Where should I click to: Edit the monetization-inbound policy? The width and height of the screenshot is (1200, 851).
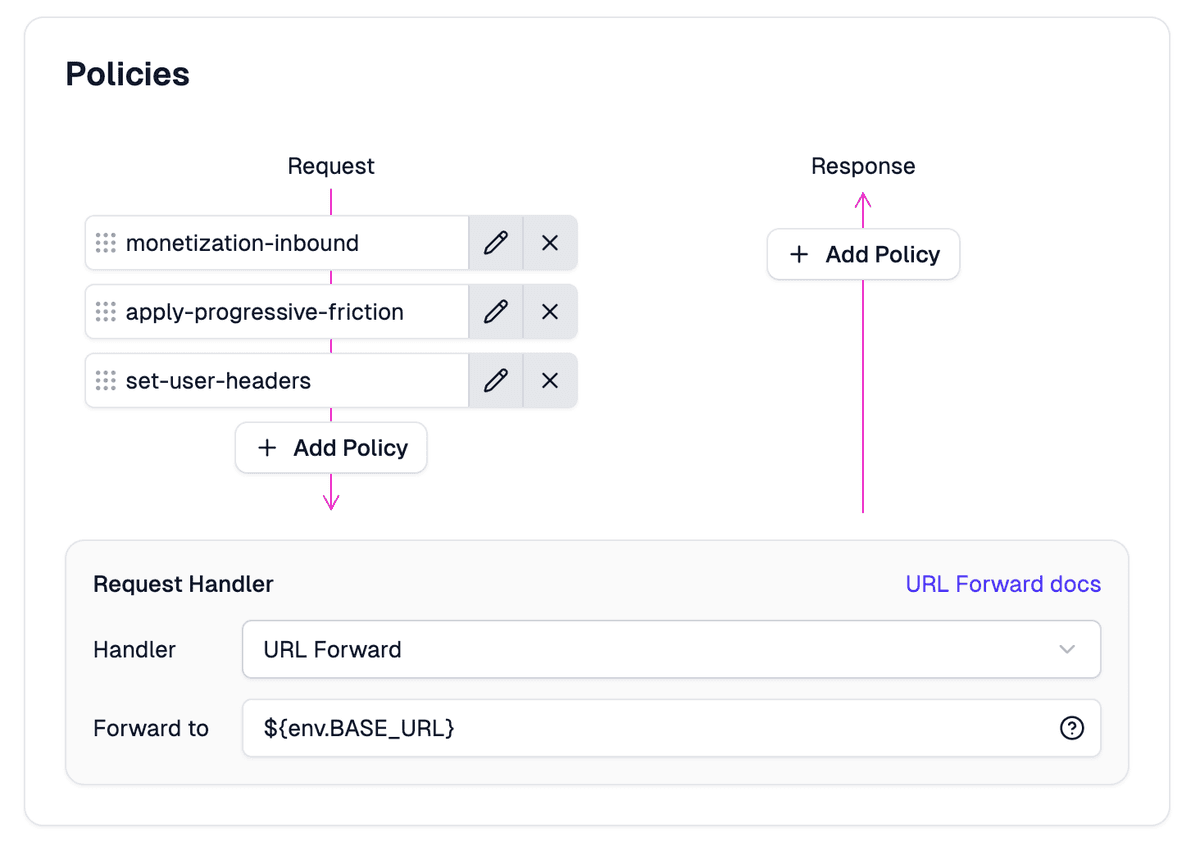point(496,242)
